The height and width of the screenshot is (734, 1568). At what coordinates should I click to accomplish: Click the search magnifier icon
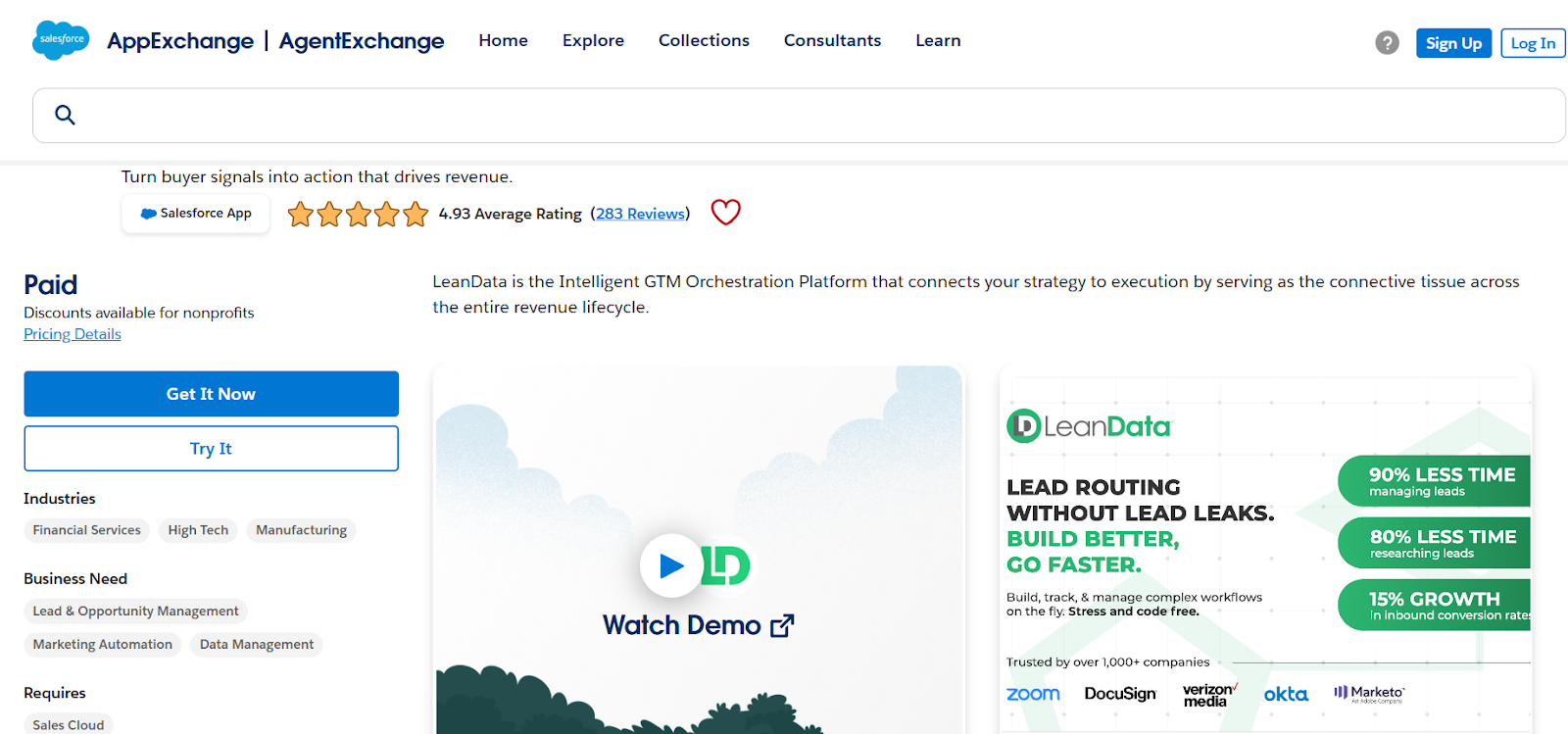[x=65, y=116]
